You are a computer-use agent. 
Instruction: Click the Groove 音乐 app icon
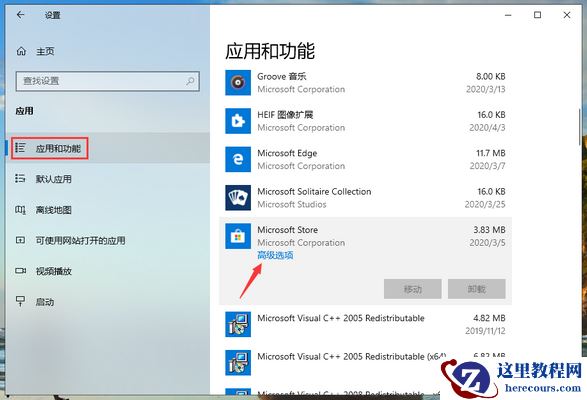[238, 83]
